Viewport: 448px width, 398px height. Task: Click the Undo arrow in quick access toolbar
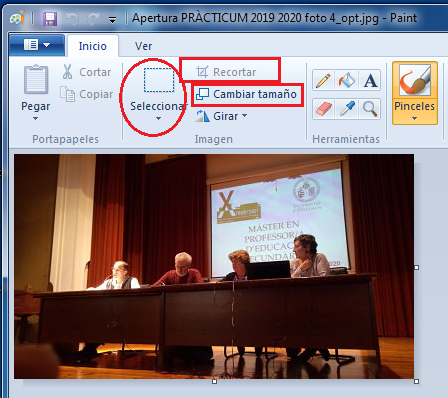coord(72,19)
